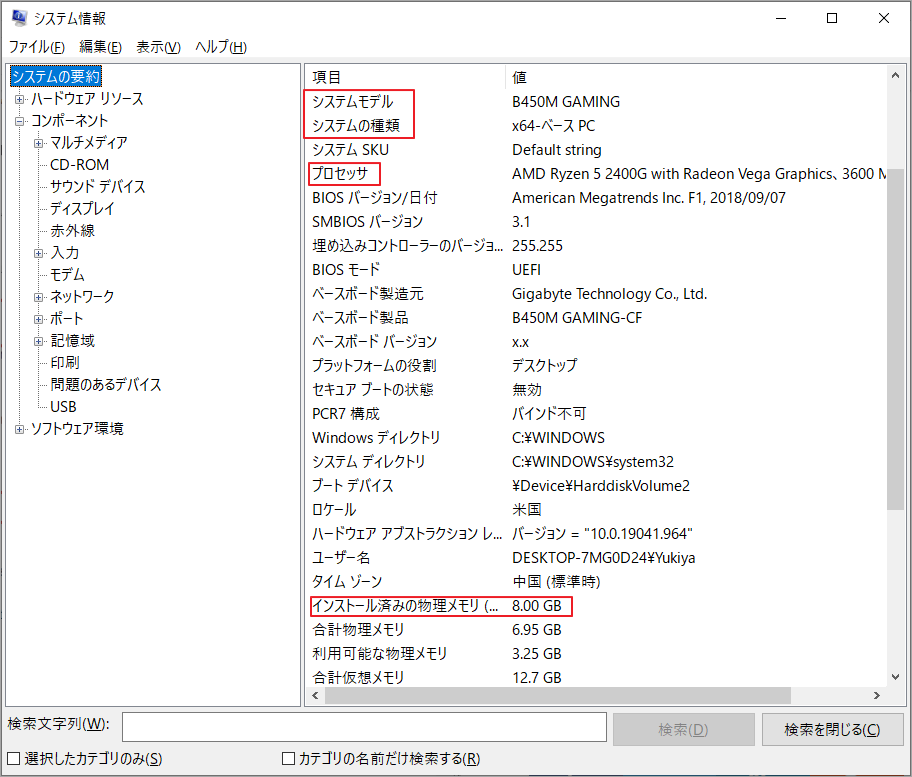Screen dimensions: 912x777
Task: Select the 利用可能な物理メモリ row
Action: [x=596, y=654]
